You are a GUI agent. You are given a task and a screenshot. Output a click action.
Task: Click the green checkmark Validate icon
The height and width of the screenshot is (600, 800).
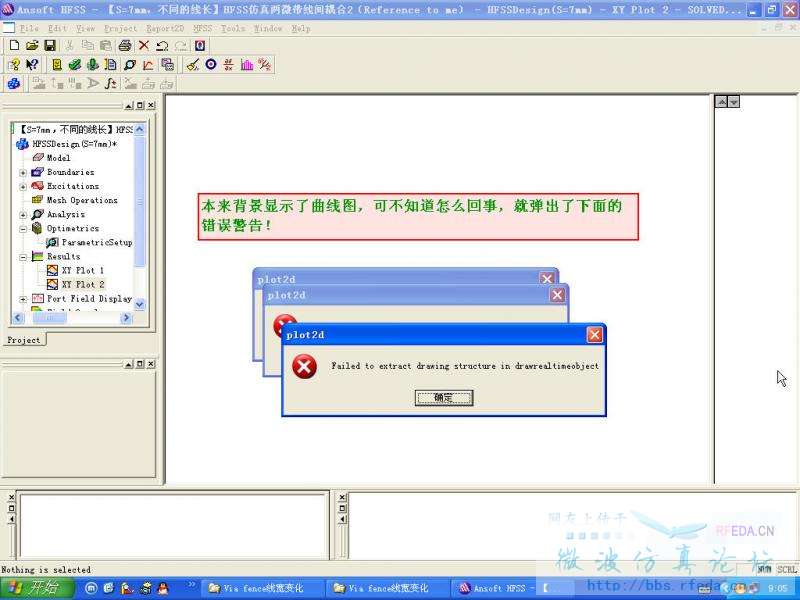75,65
